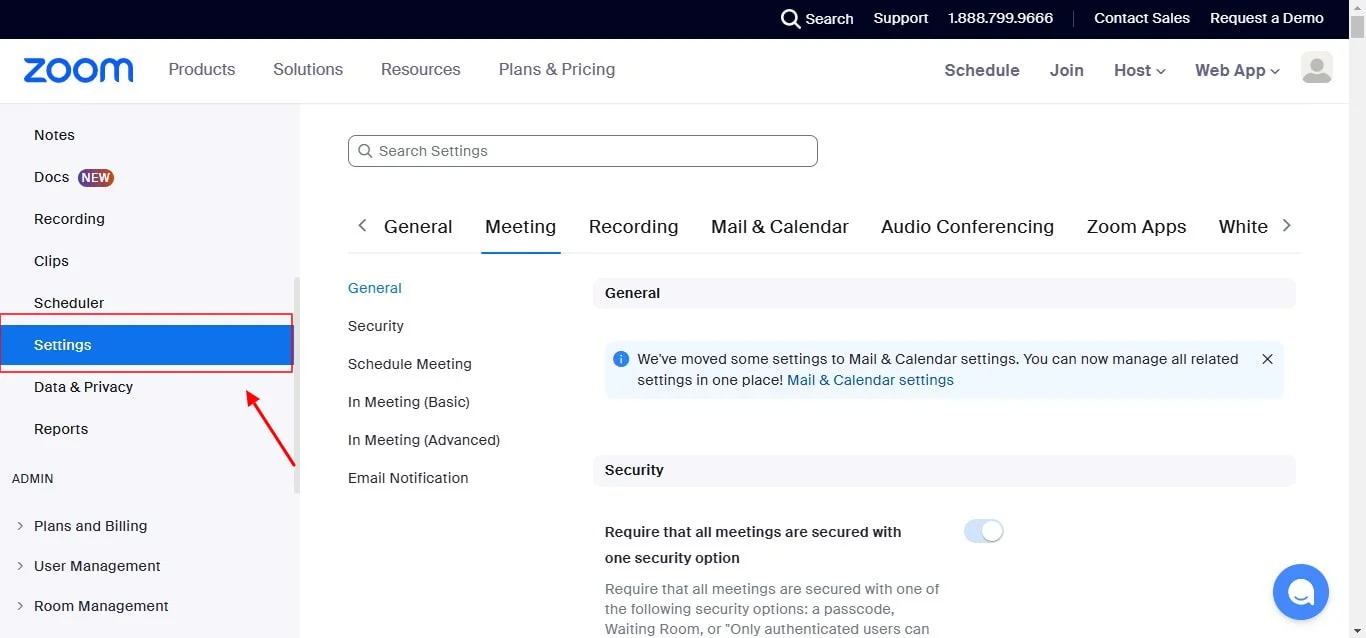Open the Support link
This screenshot has width=1366, height=638.
point(901,18)
